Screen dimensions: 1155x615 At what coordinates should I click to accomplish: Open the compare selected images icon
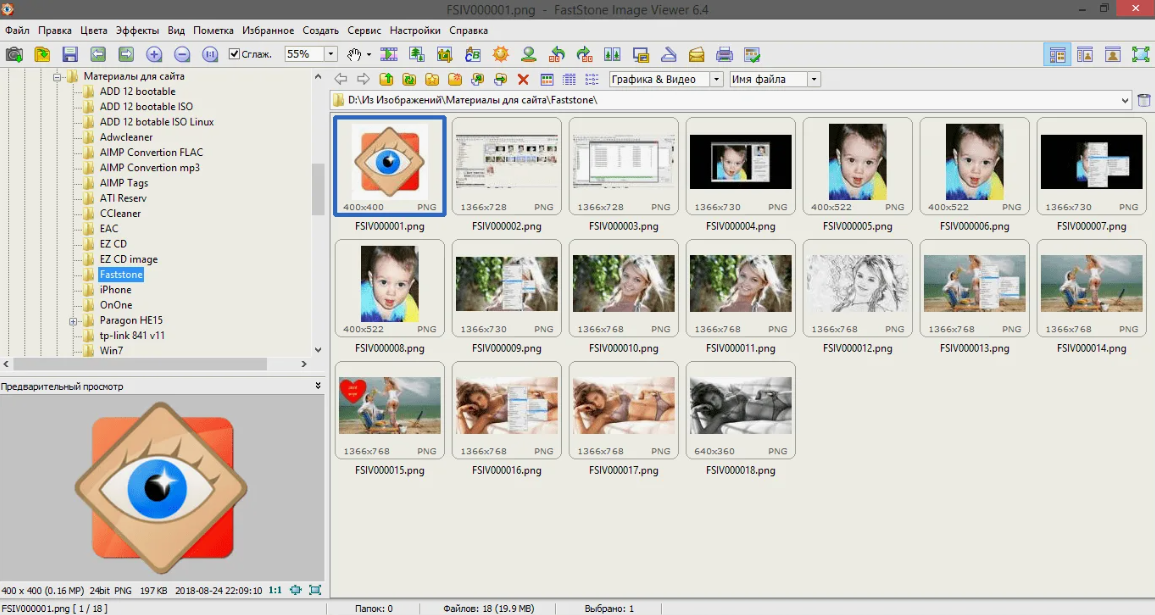click(612, 55)
